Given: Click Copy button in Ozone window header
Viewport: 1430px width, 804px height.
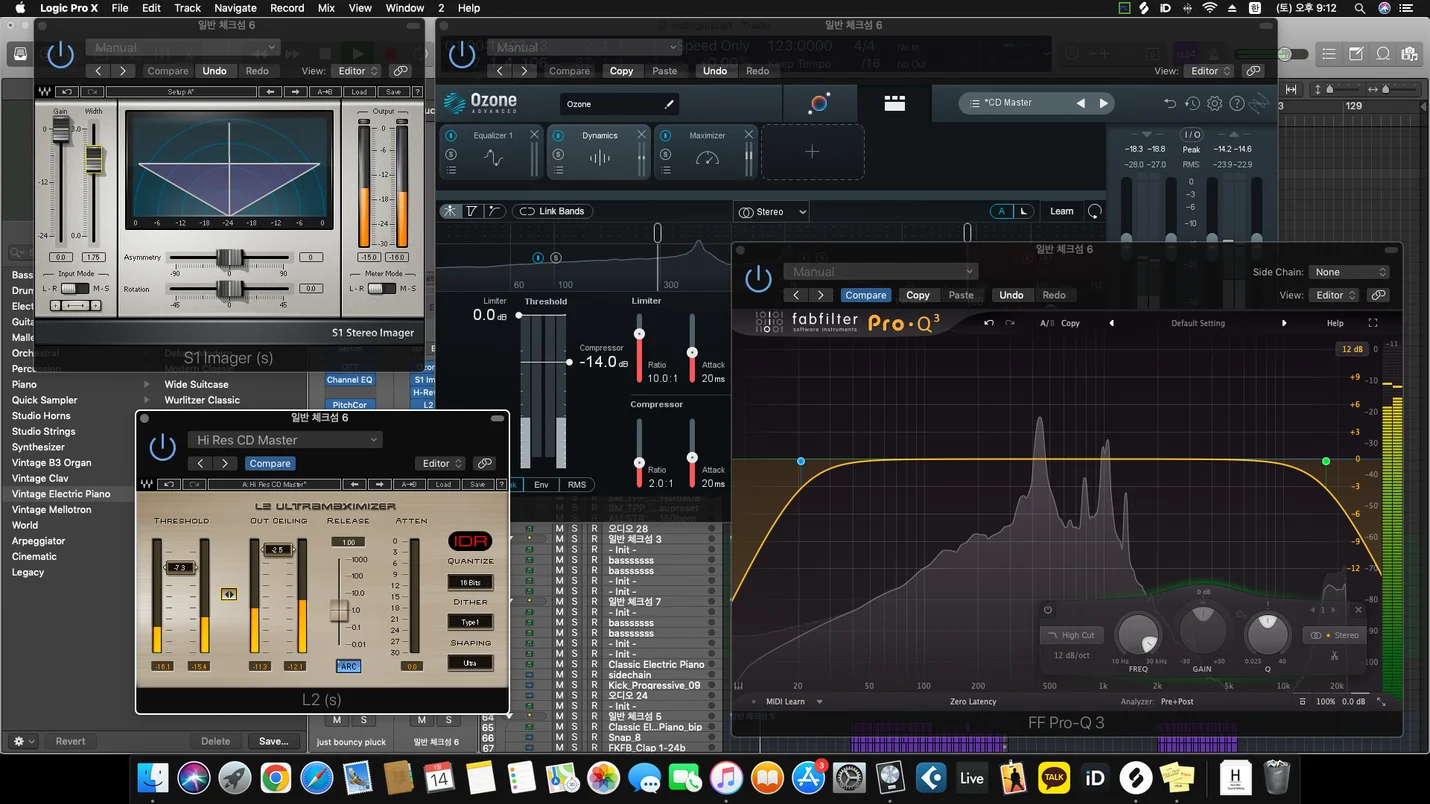Looking at the screenshot, I should tap(621, 71).
